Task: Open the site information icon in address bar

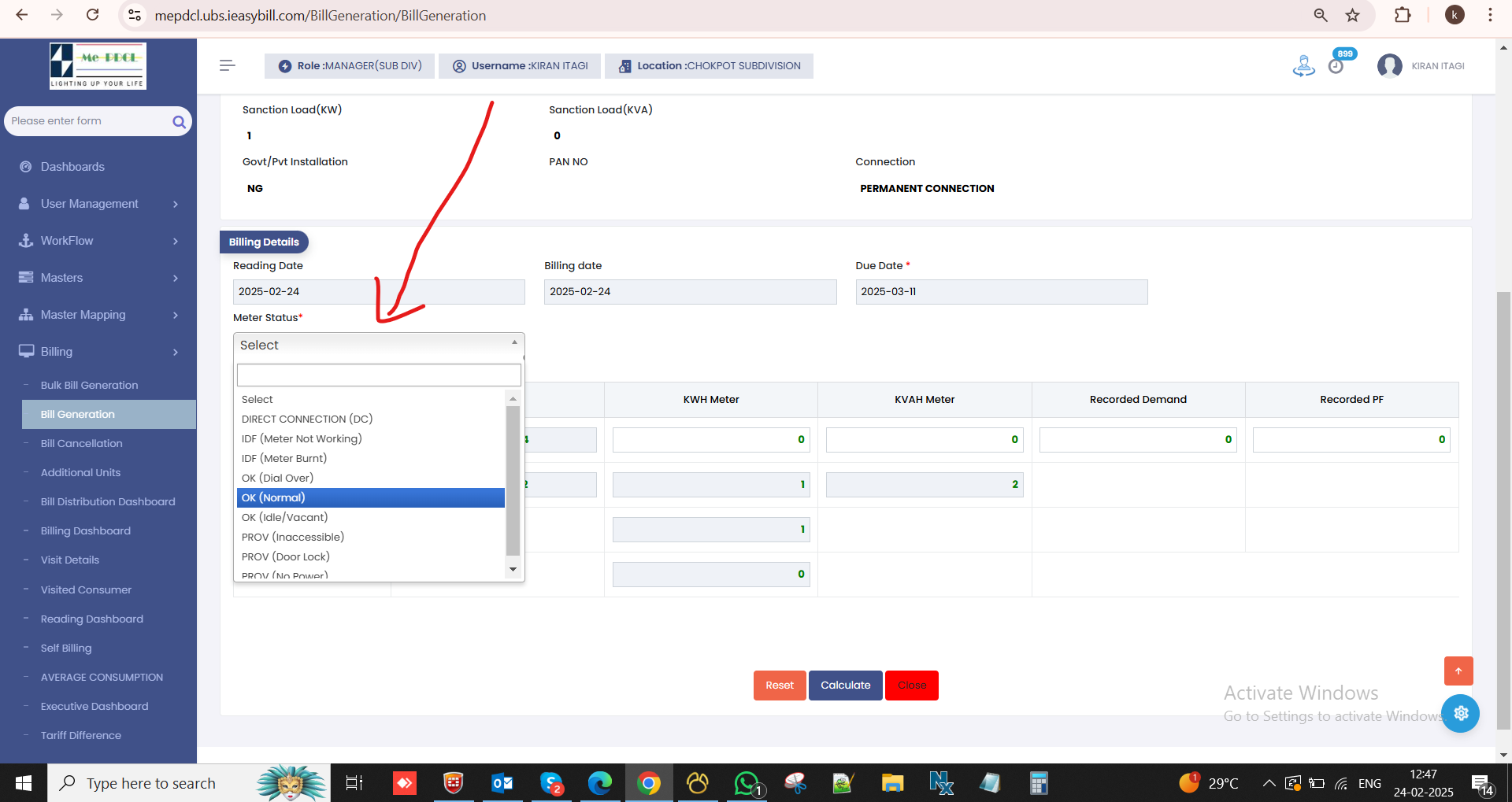Action: point(135,15)
